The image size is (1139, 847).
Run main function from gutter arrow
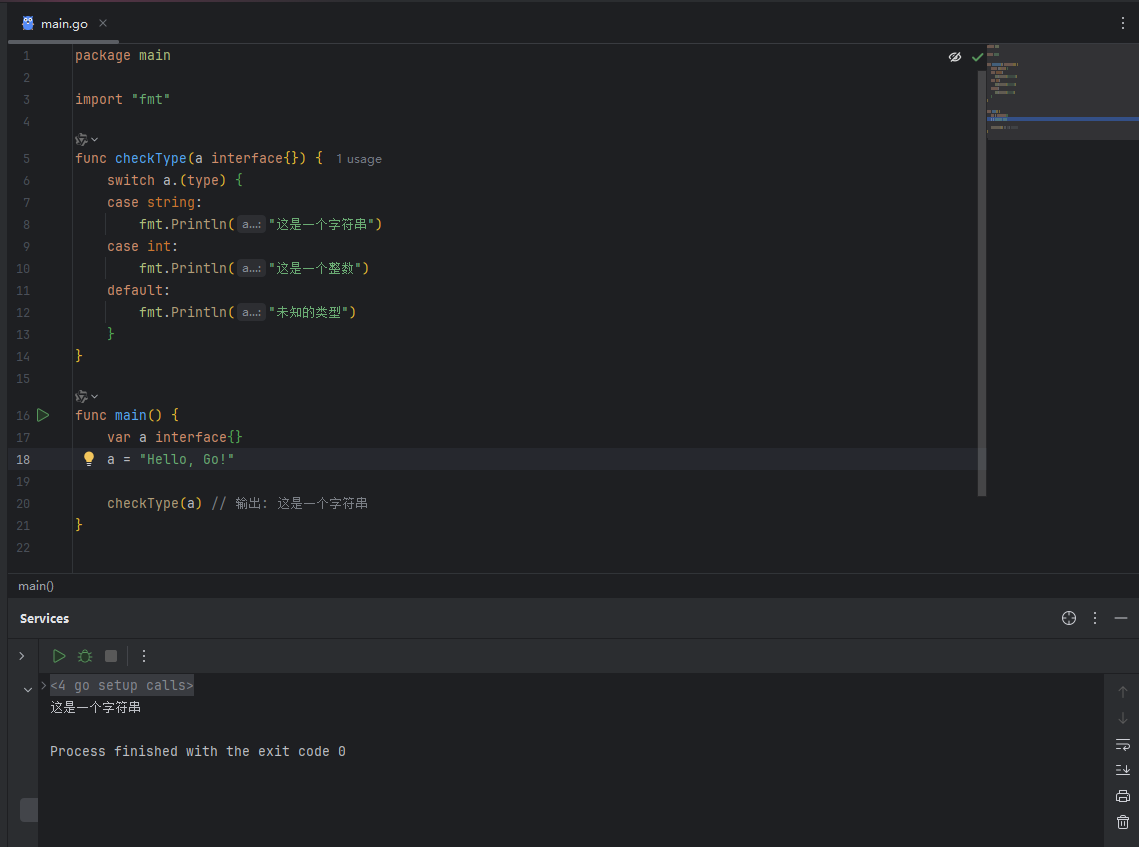click(43, 415)
